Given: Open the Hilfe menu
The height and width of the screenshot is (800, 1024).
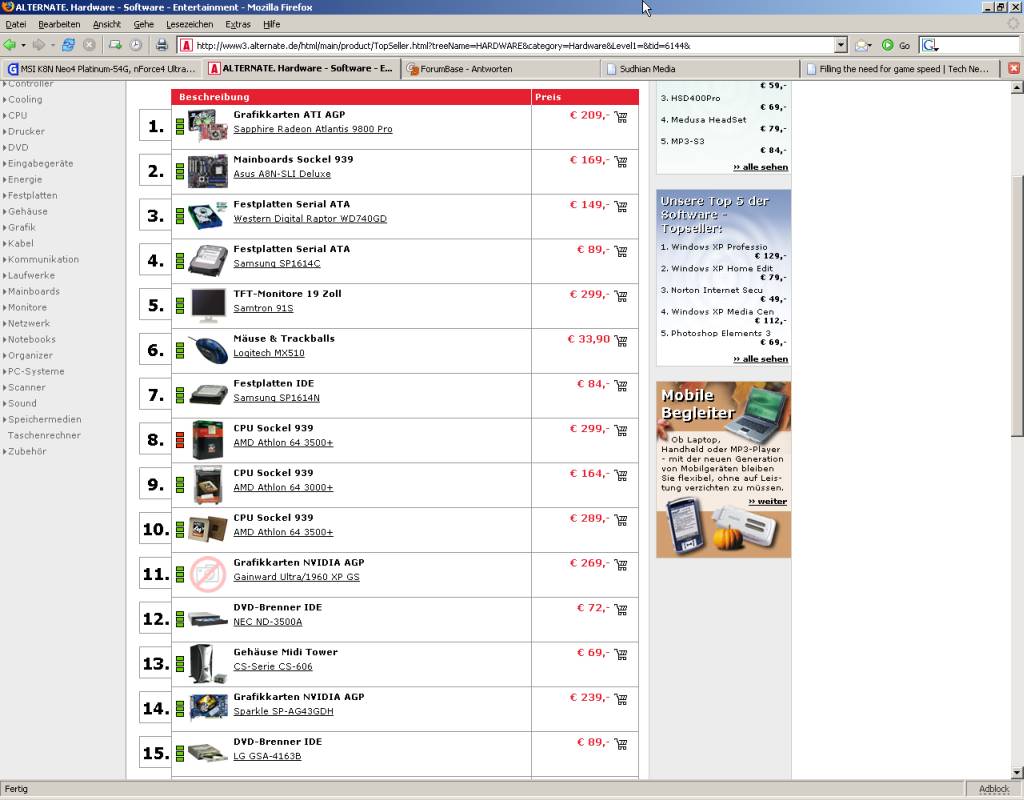Looking at the screenshot, I should pos(271,24).
